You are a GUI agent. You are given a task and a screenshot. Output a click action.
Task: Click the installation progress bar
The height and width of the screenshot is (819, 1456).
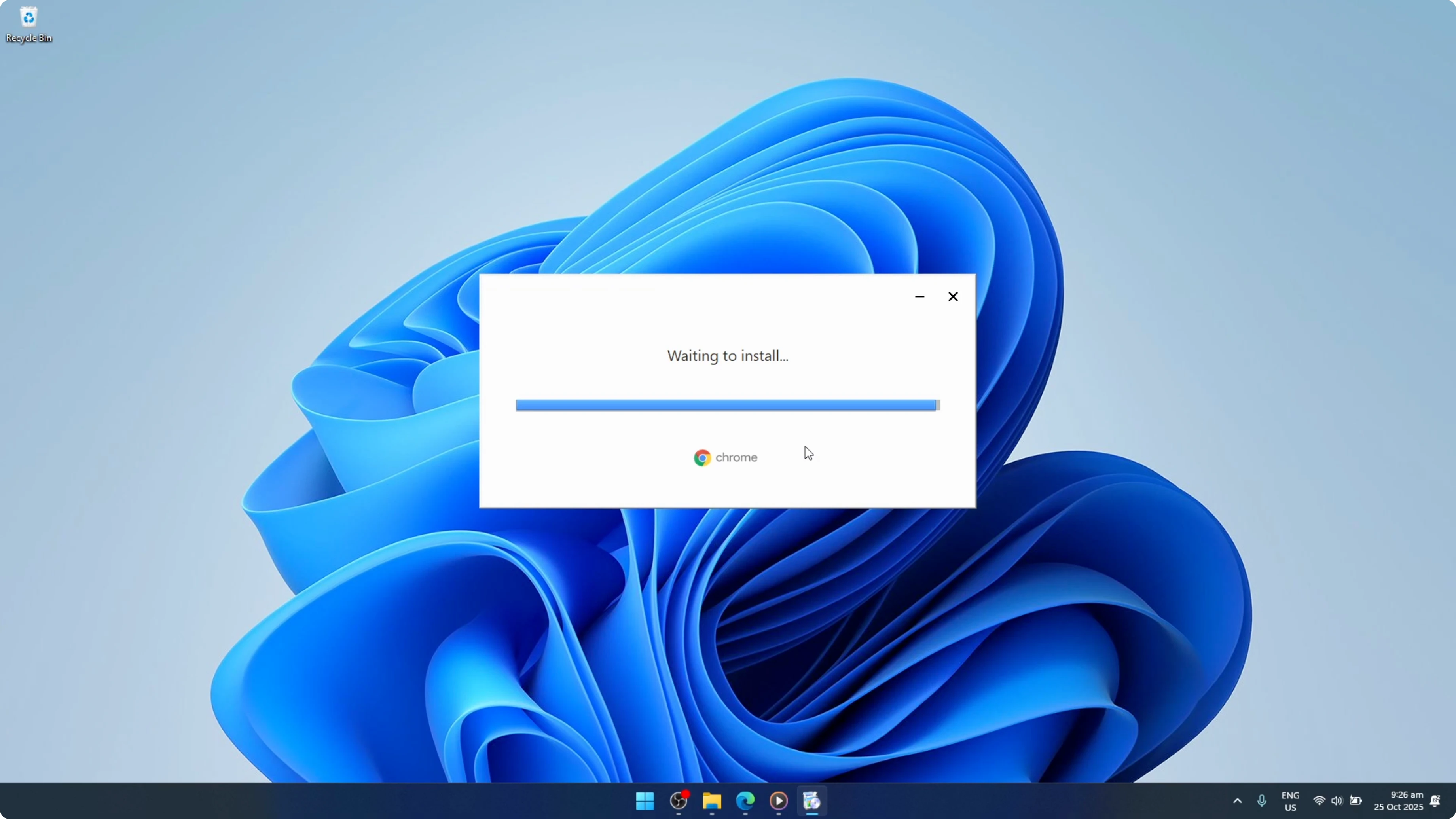point(728,405)
